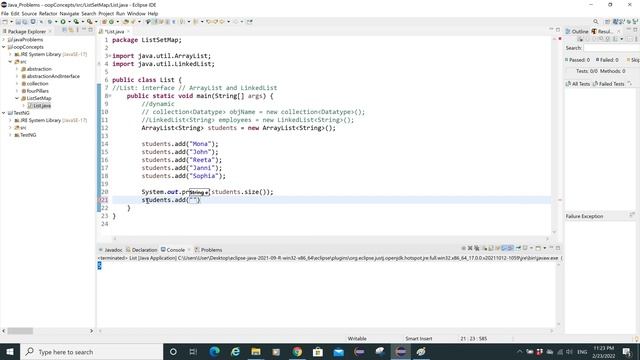Maximize the Console view panel
640x360 pixels.
coord(558,248)
